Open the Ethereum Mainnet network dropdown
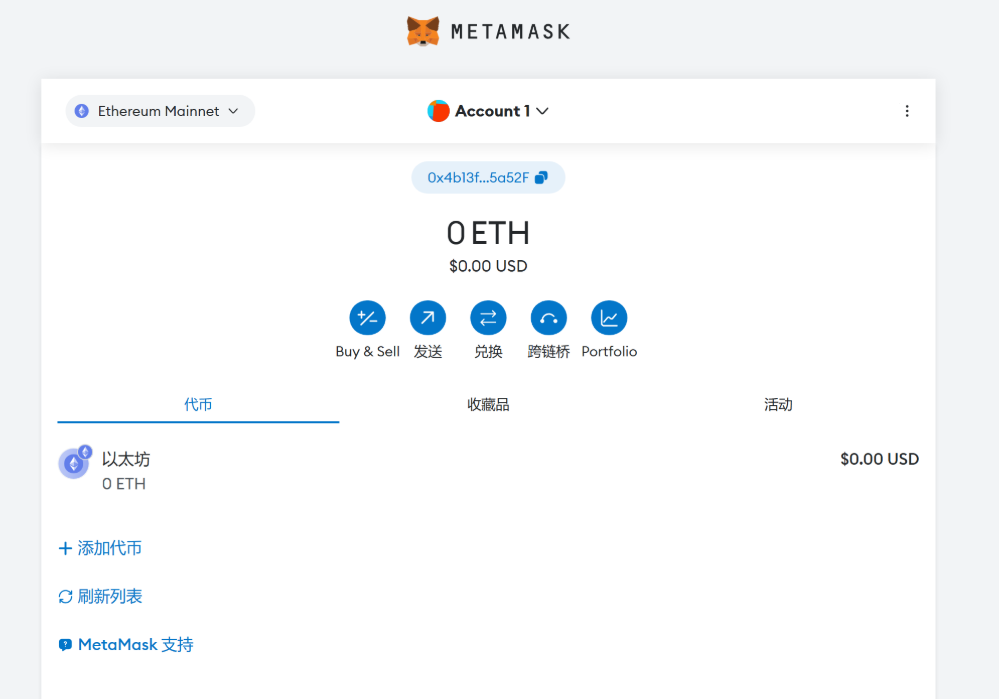The height and width of the screenshot is (699, 999). (x=160, y=111)
